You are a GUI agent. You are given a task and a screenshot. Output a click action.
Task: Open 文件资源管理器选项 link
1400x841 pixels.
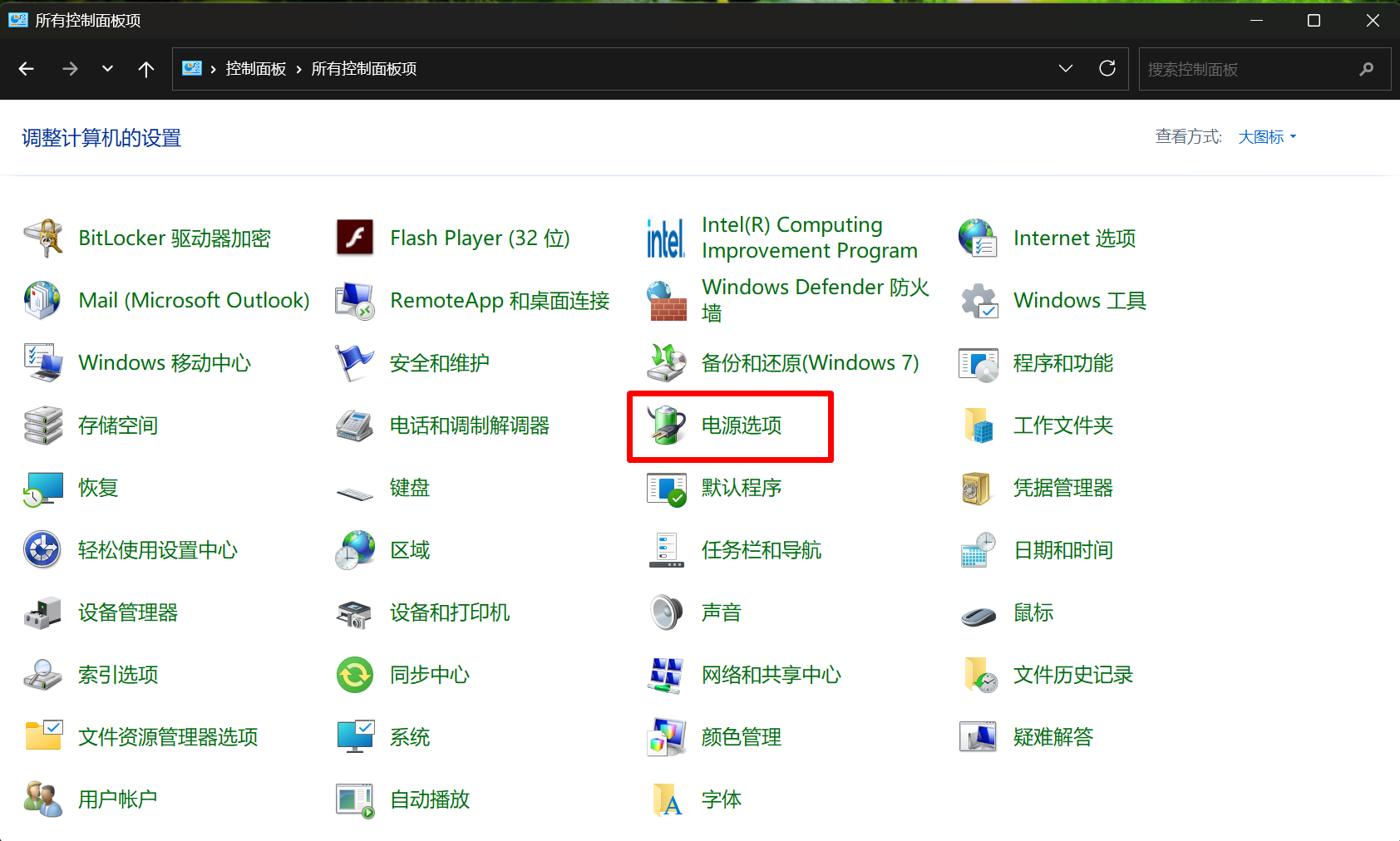(x=168, y=737)
